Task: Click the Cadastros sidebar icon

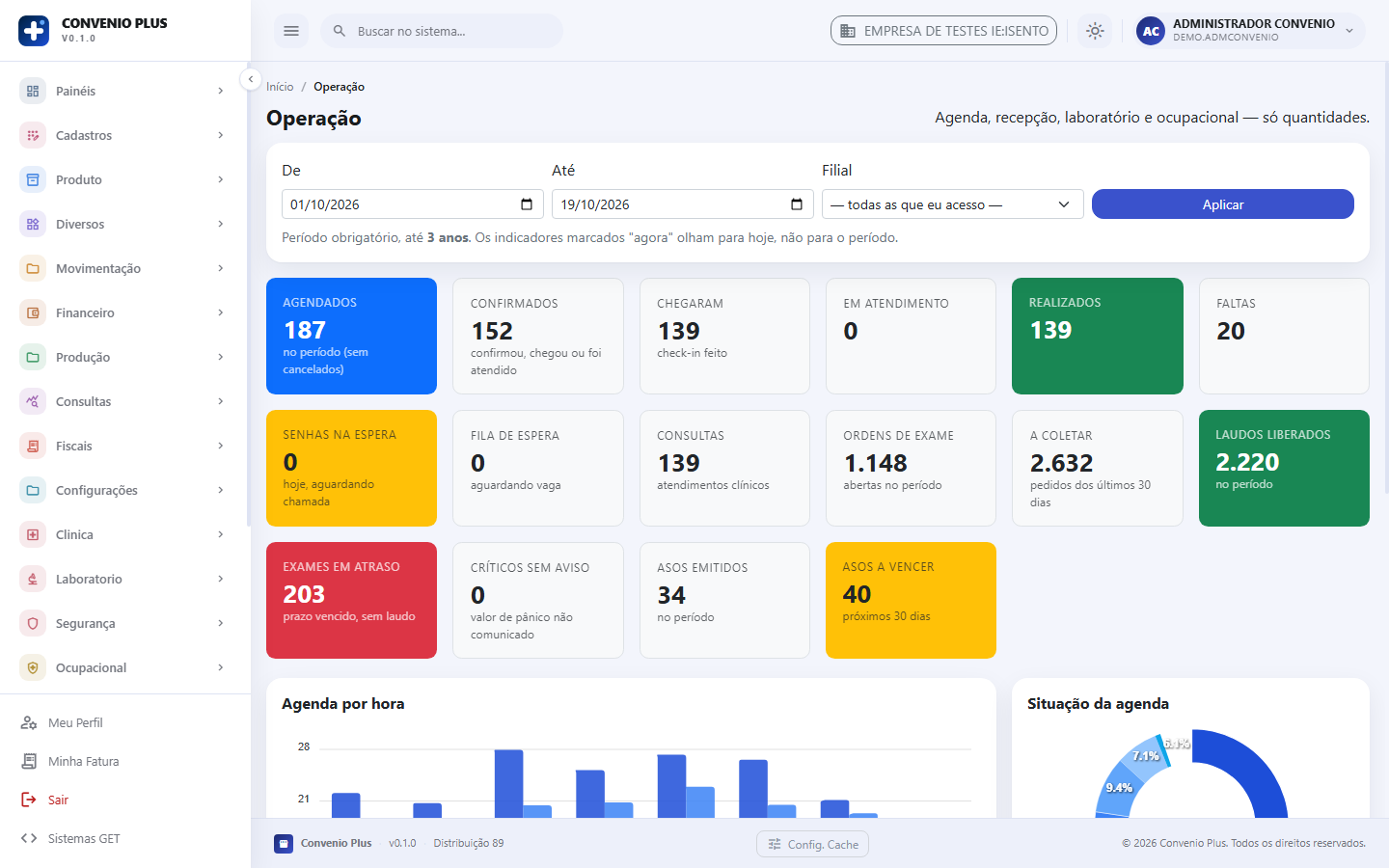Action: 33,135
